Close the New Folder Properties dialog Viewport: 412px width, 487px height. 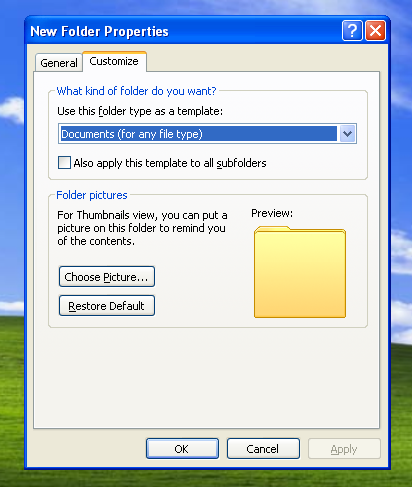point(376,31)
